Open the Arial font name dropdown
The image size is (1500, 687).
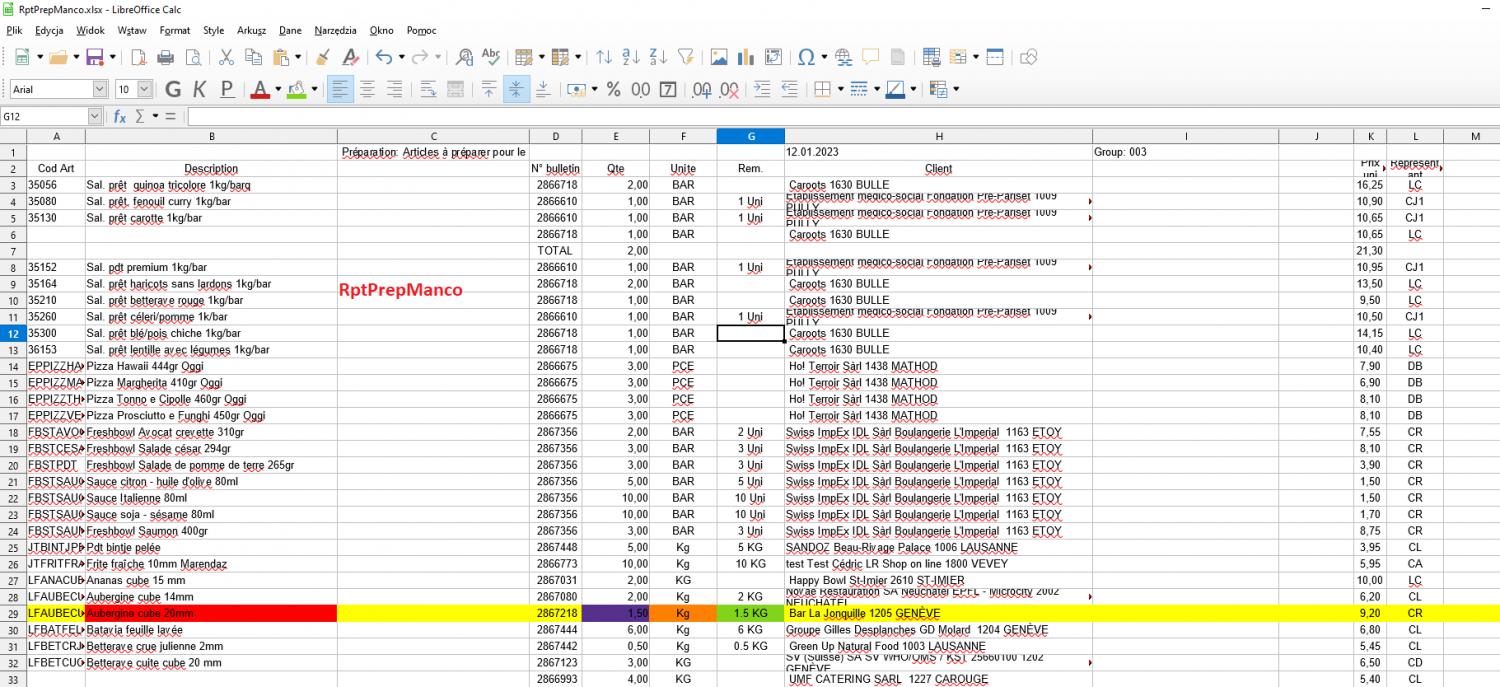pos(99,89)
